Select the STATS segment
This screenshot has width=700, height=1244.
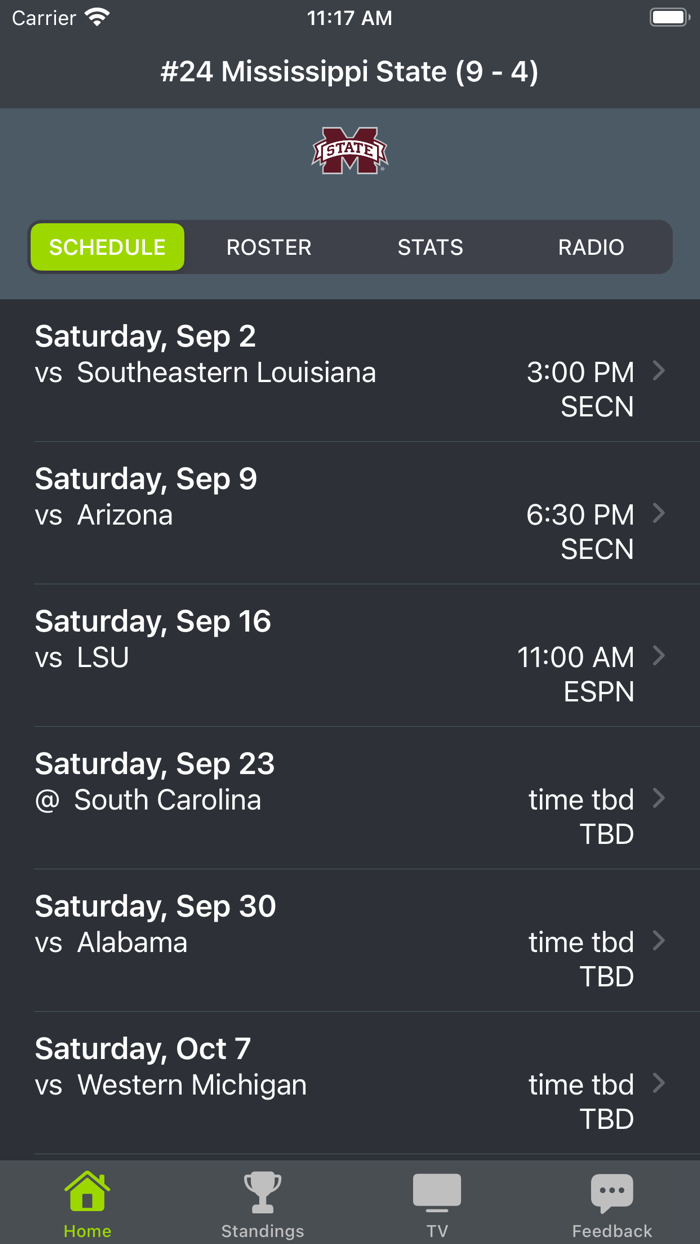pos(430,247)
